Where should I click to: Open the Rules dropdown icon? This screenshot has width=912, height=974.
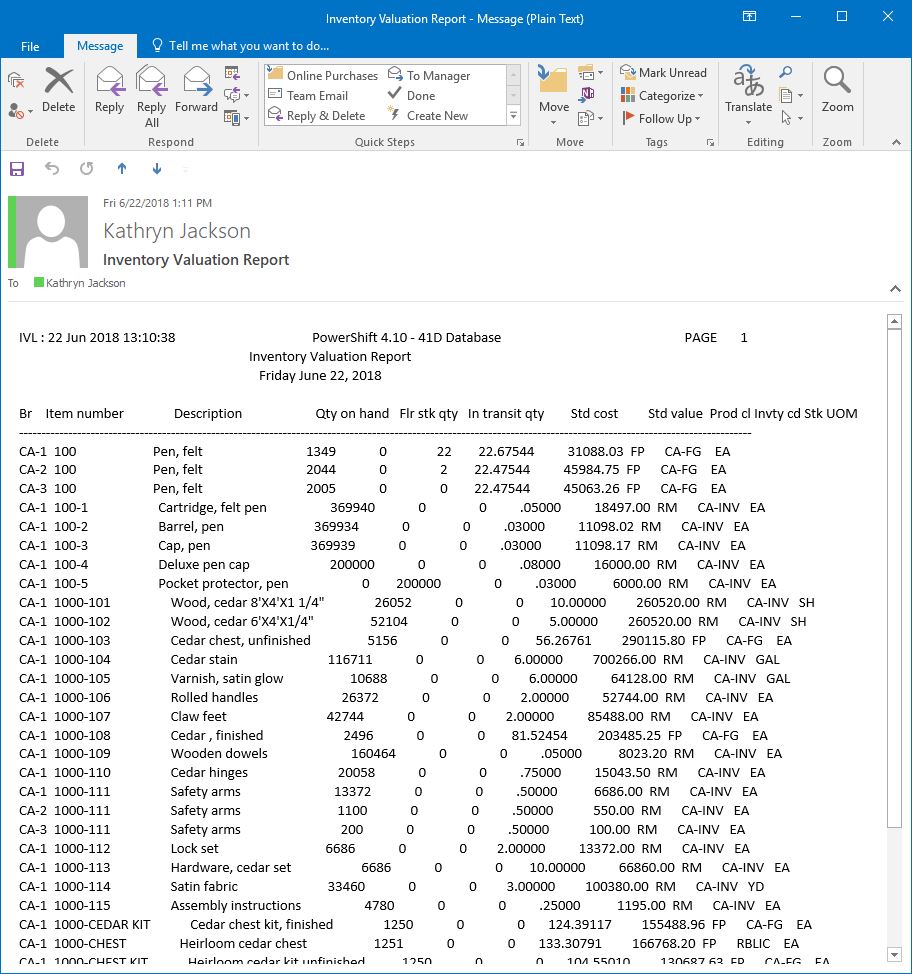pyautogui.click(x=590, y=74)
